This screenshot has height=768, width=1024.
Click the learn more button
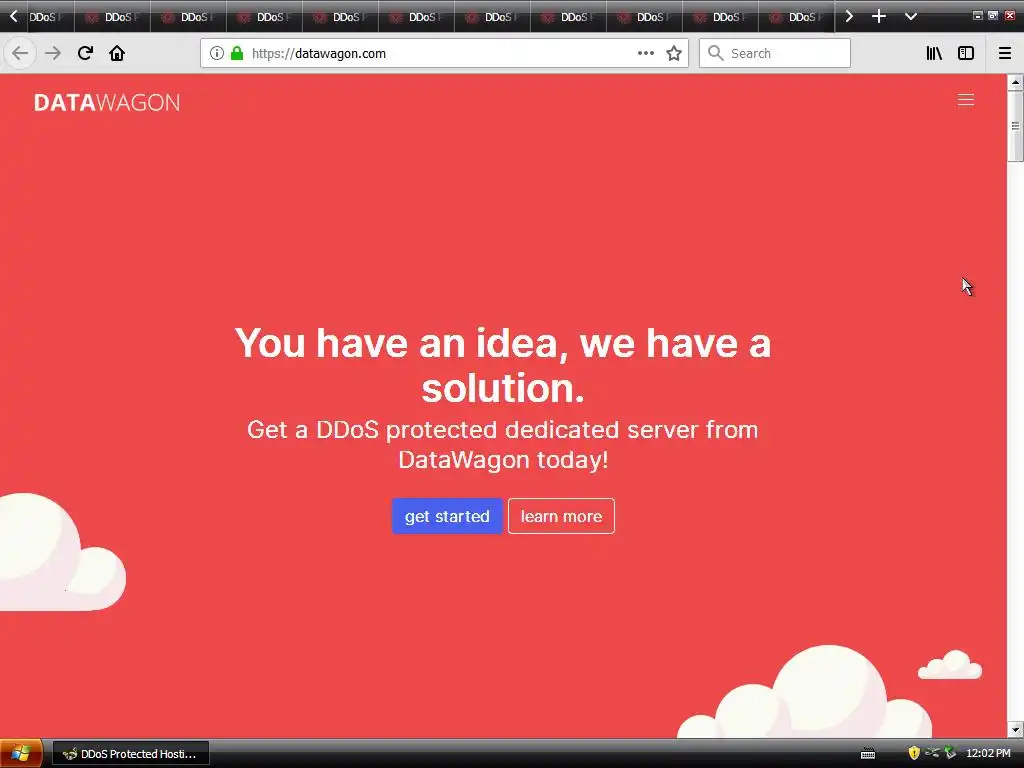point(561,516)
